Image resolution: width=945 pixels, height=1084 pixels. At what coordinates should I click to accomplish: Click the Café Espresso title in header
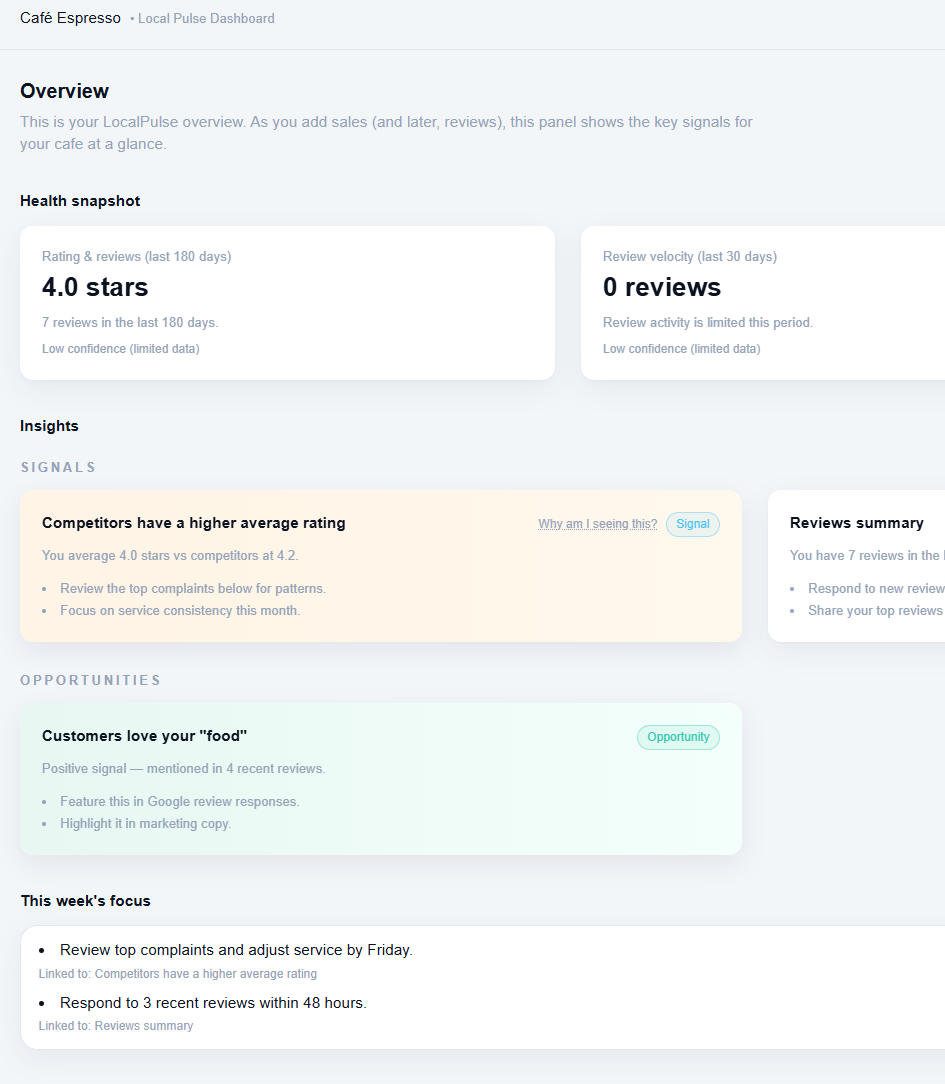pyautogui.click(x=70, y=18)
